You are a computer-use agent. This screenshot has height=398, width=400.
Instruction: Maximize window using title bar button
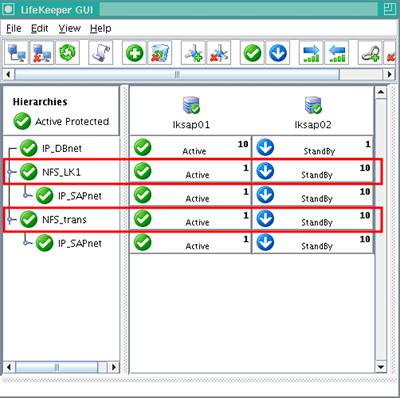point(389,9)
